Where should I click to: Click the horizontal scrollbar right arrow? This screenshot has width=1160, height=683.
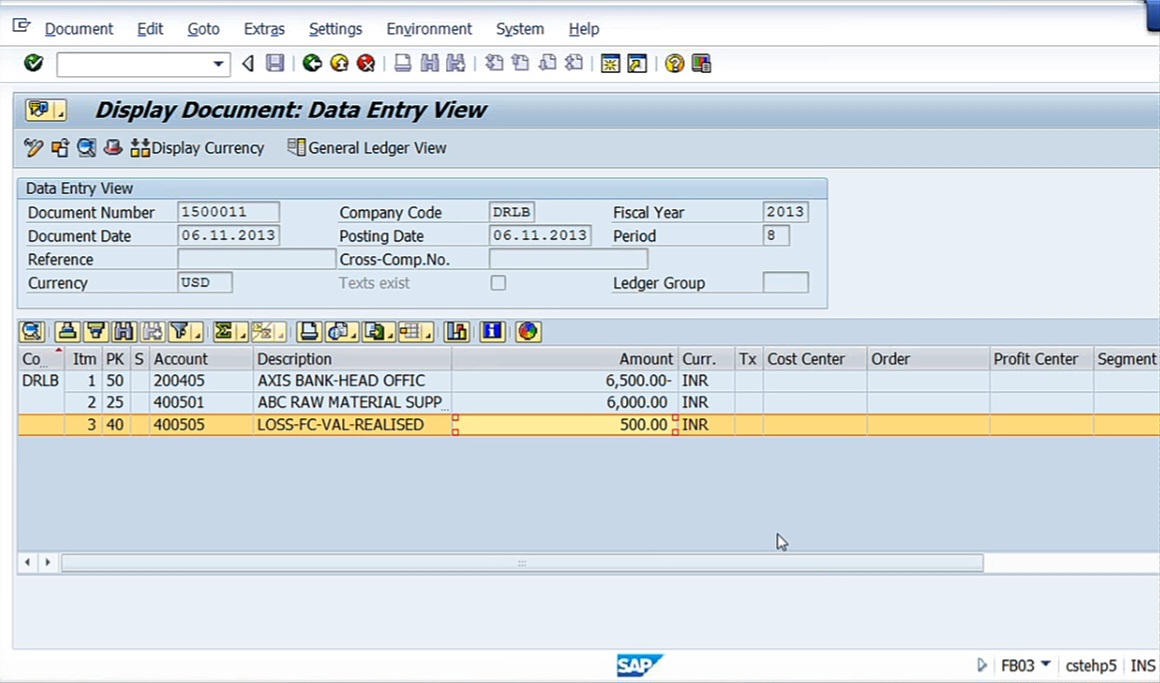[x=47, y=562]
